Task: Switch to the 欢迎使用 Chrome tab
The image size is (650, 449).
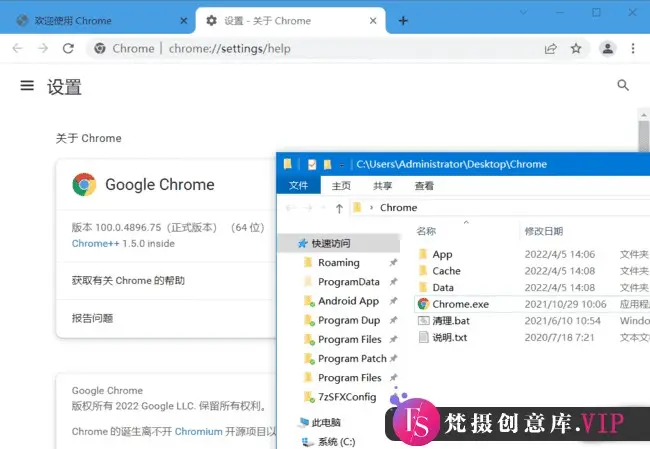Action: click(97, 21)
